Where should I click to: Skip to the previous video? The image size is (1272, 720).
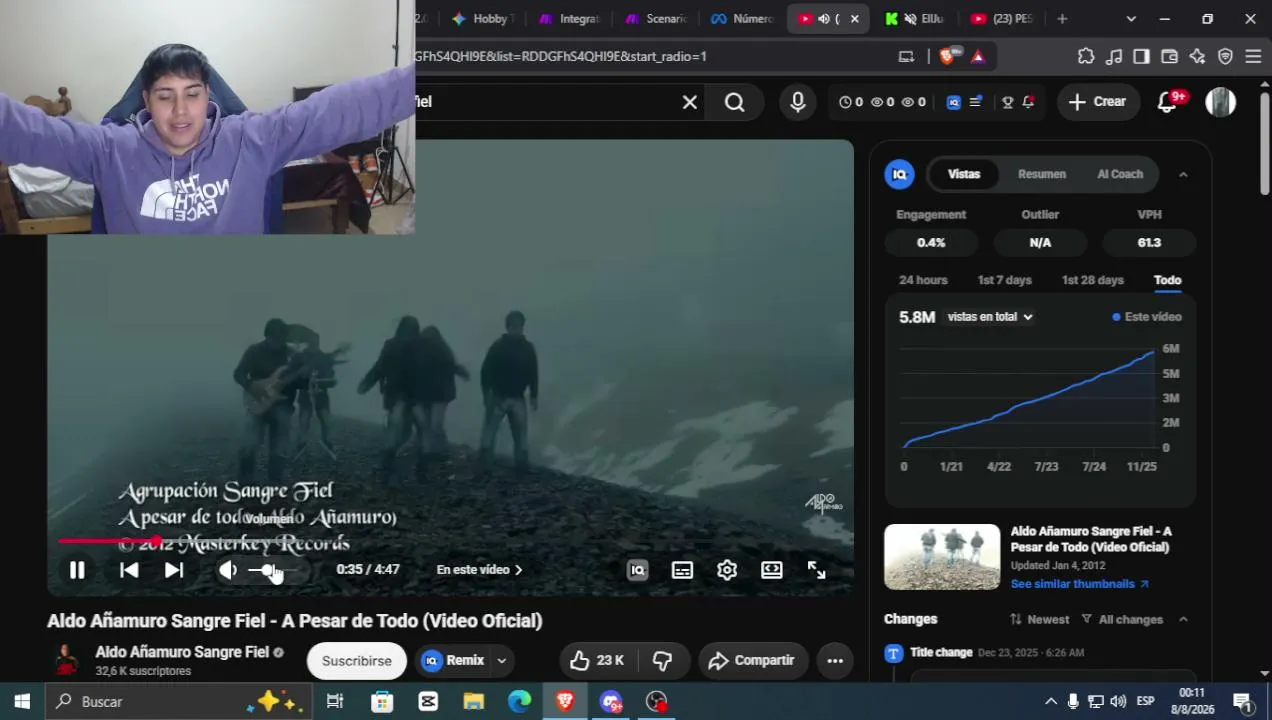point(129,570)
